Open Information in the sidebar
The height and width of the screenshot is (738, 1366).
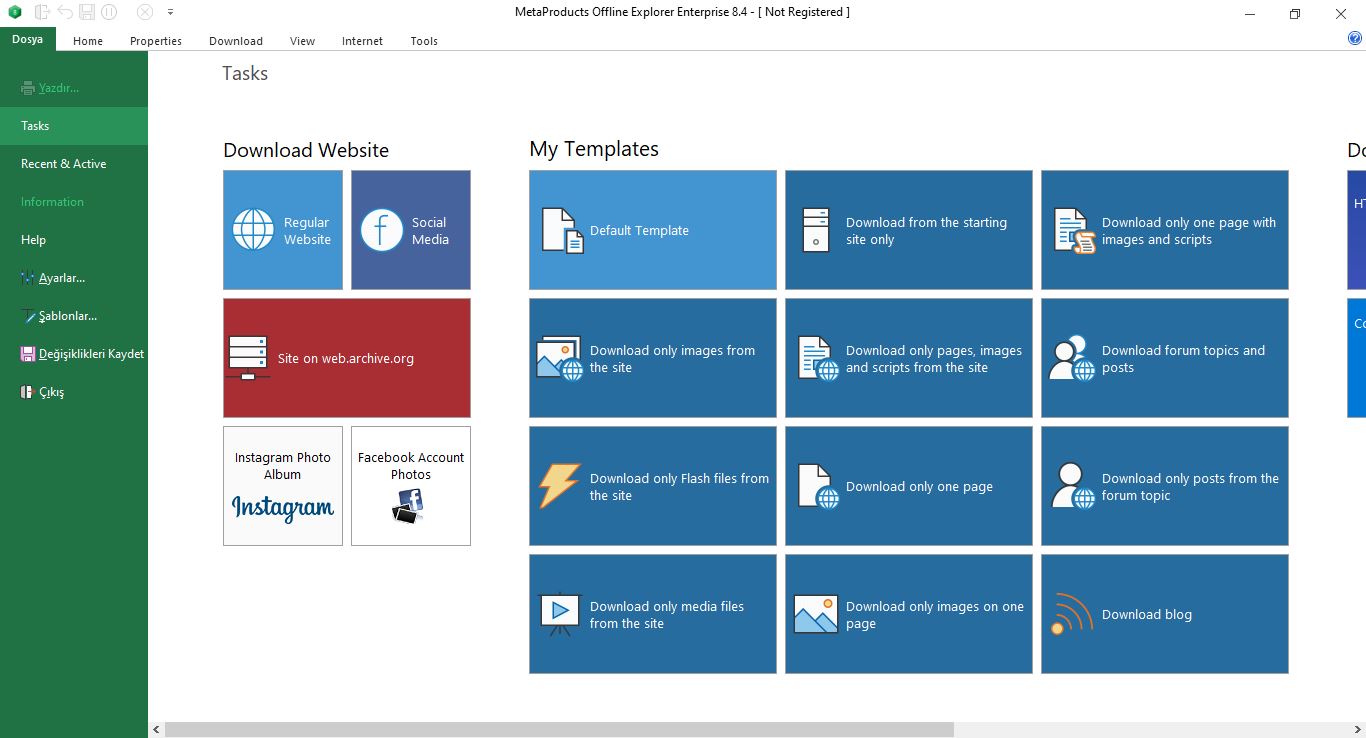pyautogui.click(x=74, y=202)
